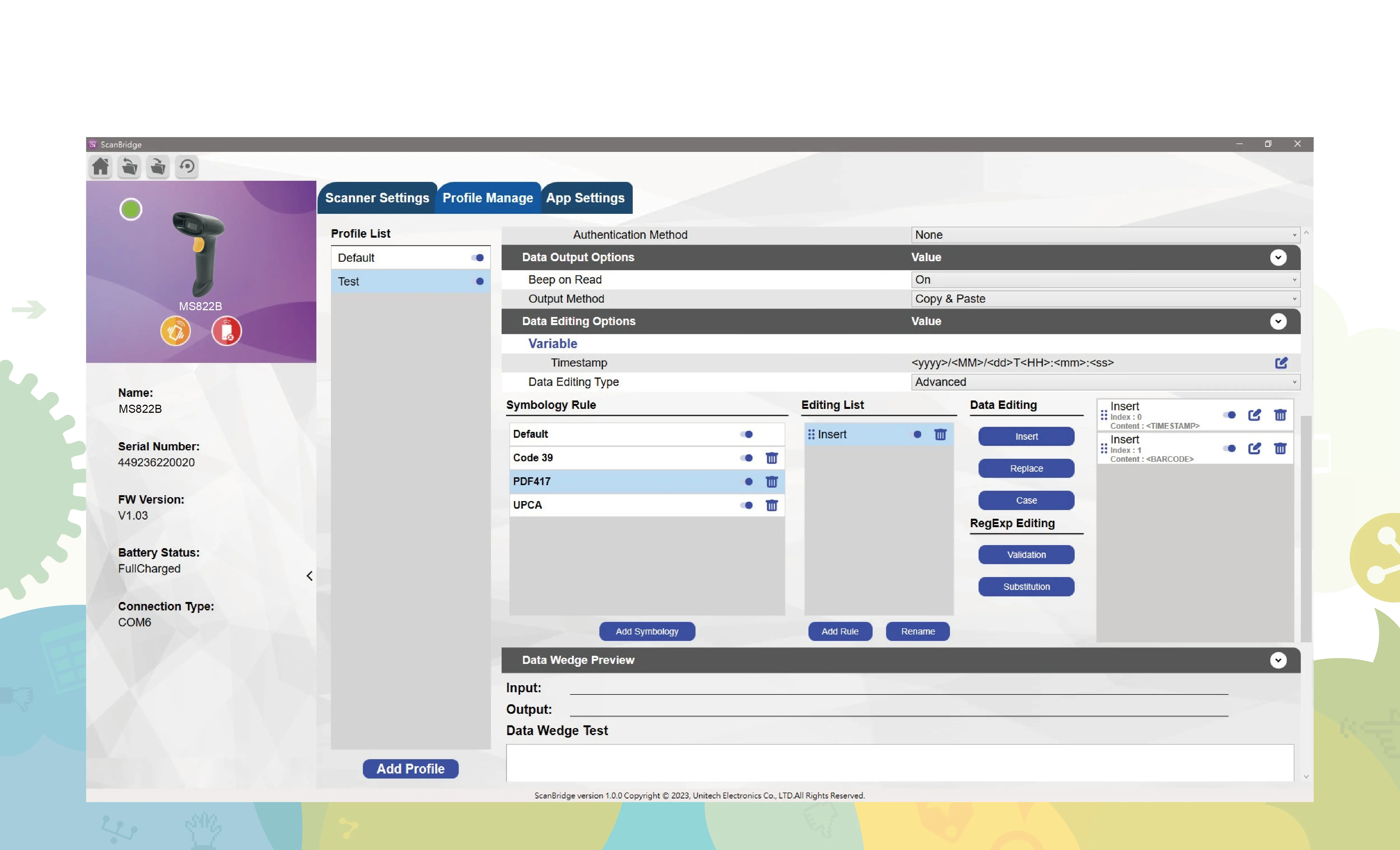Click the green connection status indicator
The height and width of the screenshot is (850, 1400).
pos(131,210)
